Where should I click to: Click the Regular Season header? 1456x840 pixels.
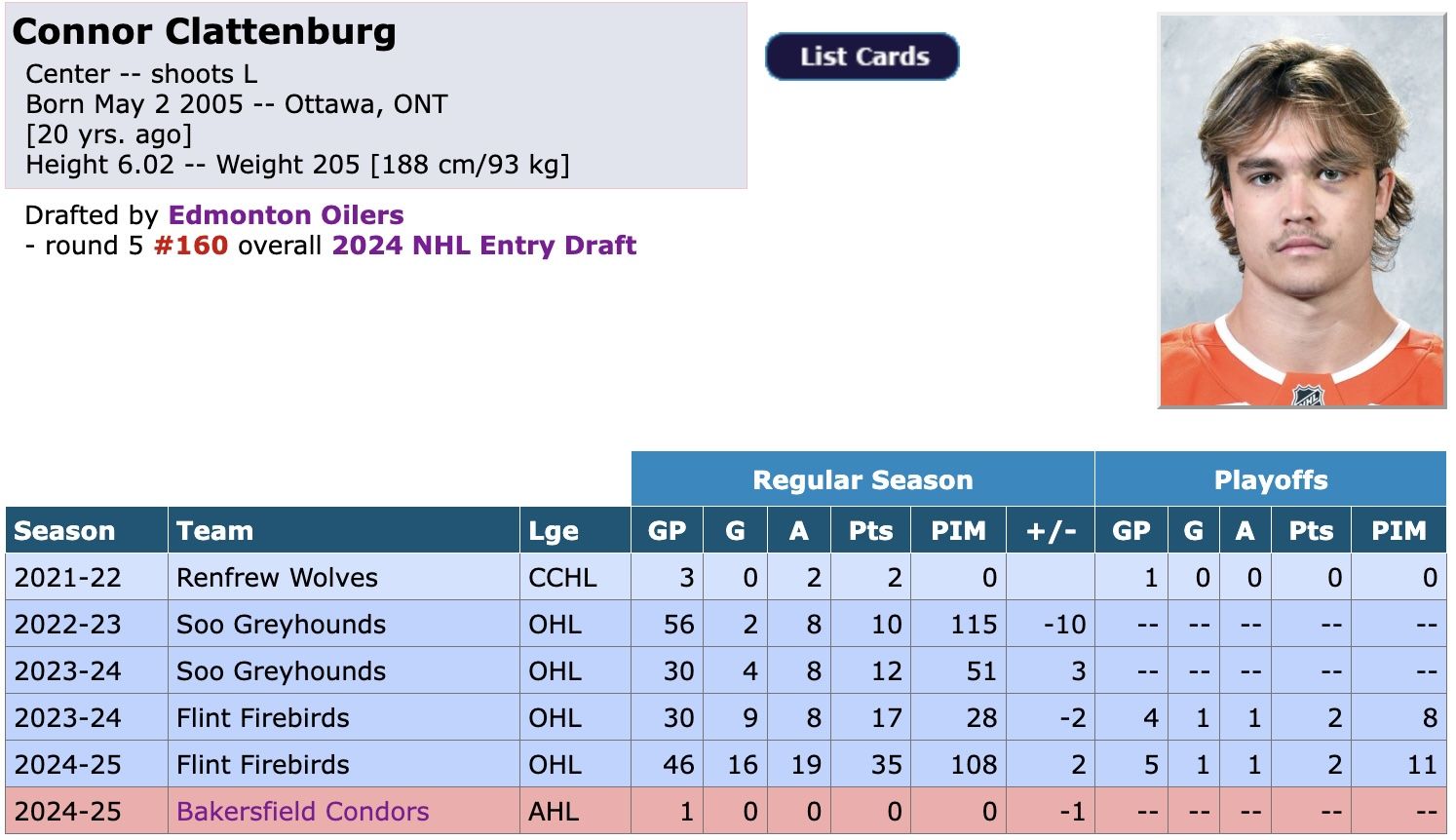862,479
